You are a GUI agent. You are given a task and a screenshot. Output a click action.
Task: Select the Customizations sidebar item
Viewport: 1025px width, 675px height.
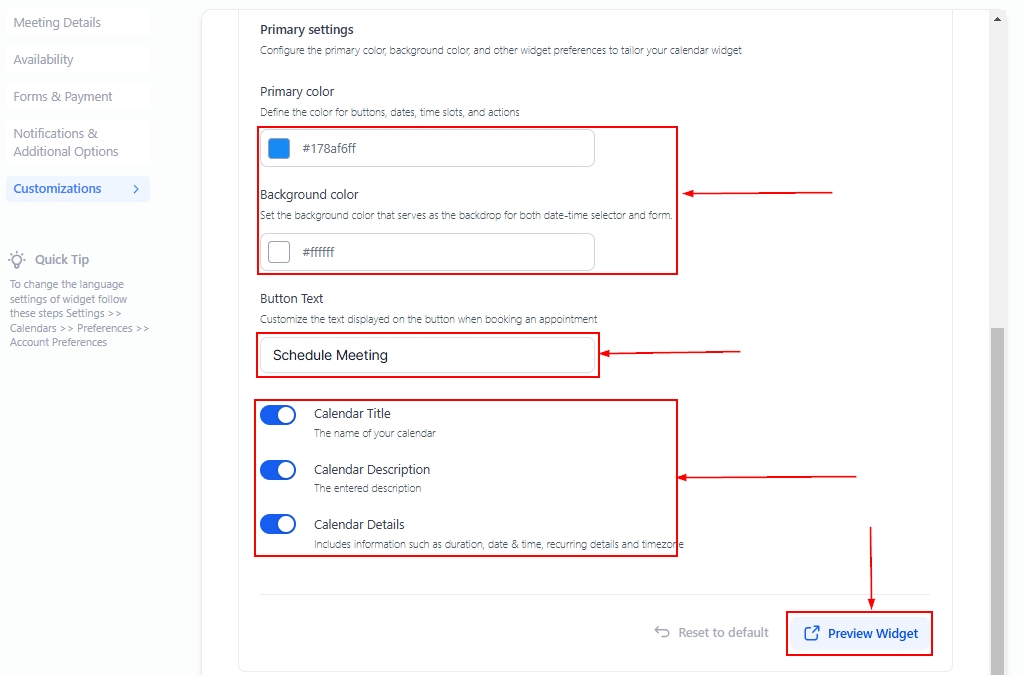point(57,189)
